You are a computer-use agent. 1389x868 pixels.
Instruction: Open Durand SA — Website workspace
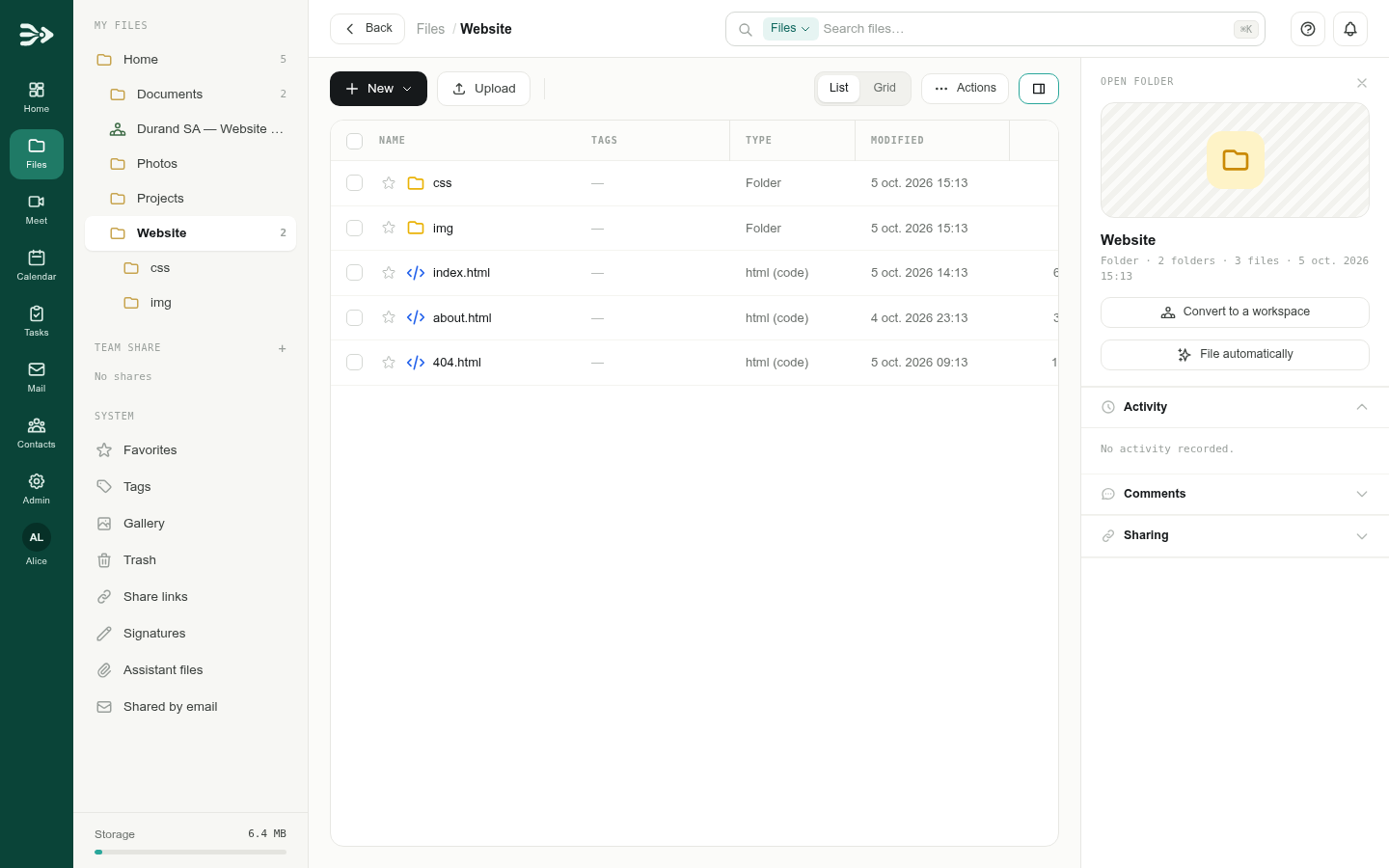(191, 129)
